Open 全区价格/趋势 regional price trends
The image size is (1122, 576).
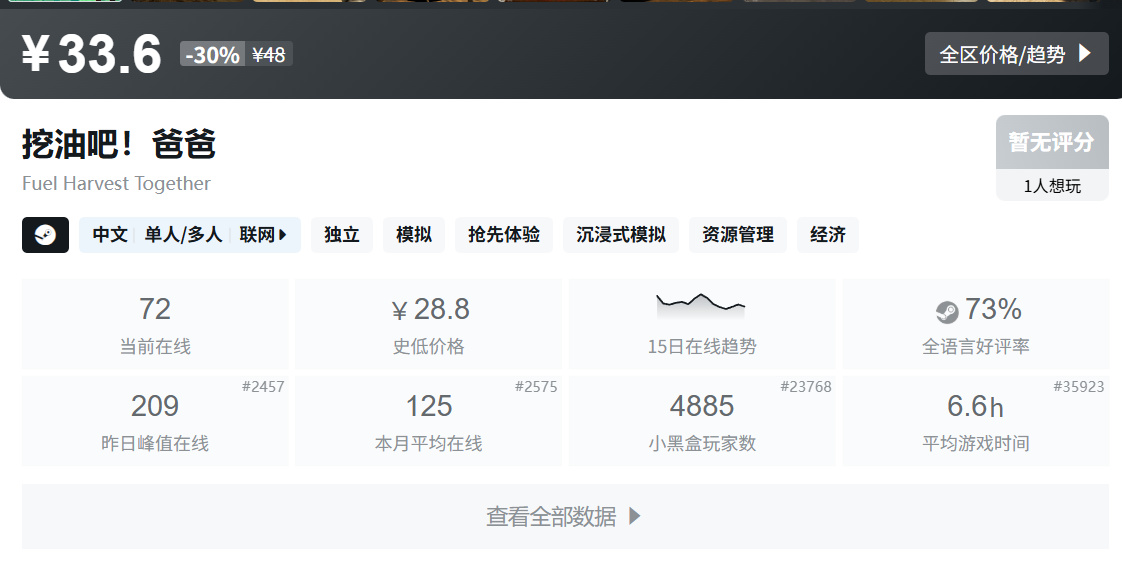(x=1016, y=54)
